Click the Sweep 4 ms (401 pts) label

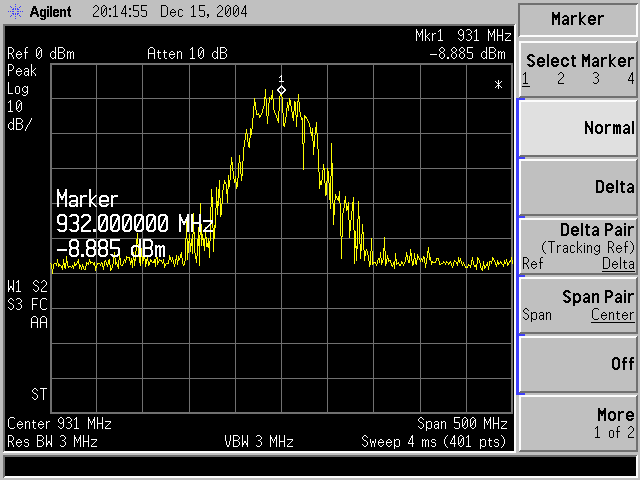point(433,442)
